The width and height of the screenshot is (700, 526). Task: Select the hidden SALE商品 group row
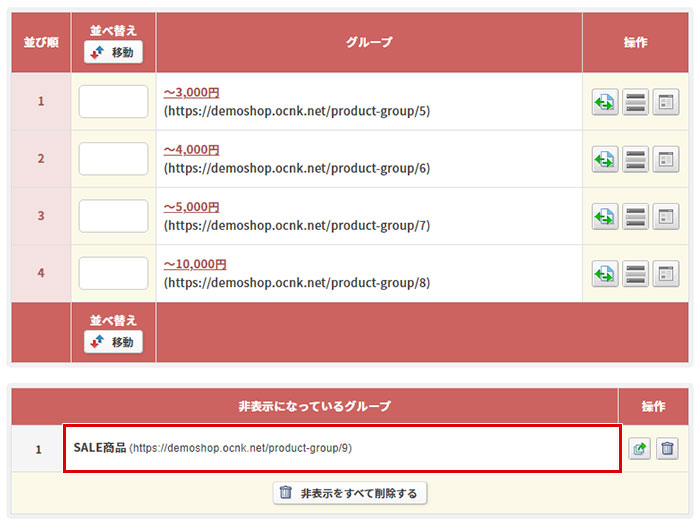point(342,448)
